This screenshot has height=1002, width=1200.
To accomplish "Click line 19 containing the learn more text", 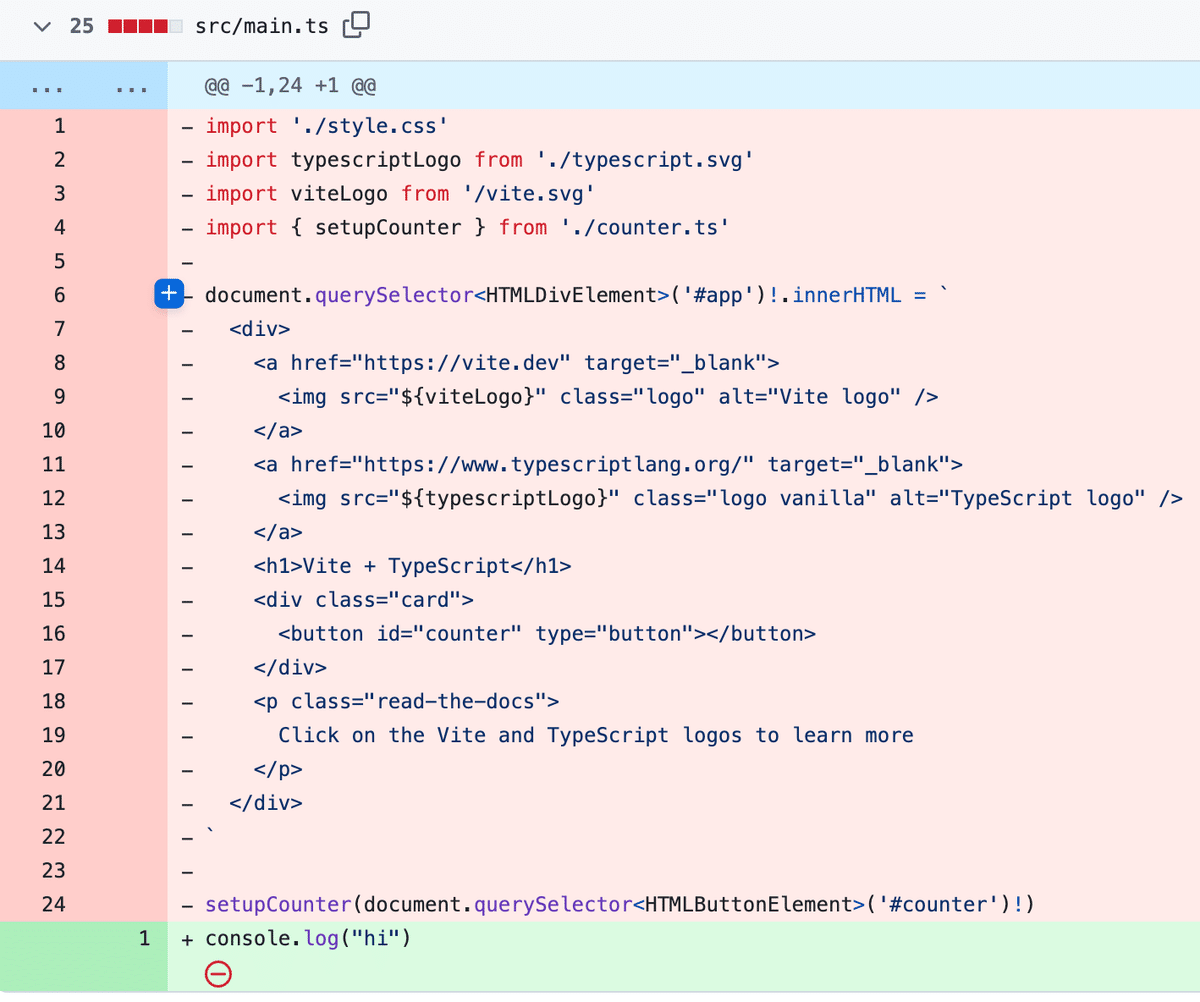I will [x=53, y=735].
